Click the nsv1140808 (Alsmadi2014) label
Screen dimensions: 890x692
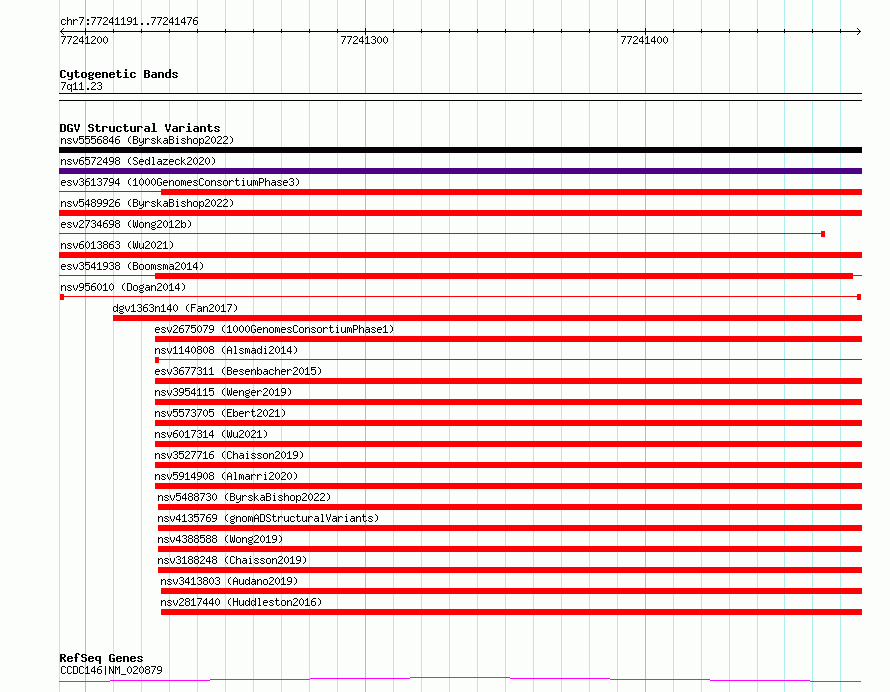click(226, 350)
